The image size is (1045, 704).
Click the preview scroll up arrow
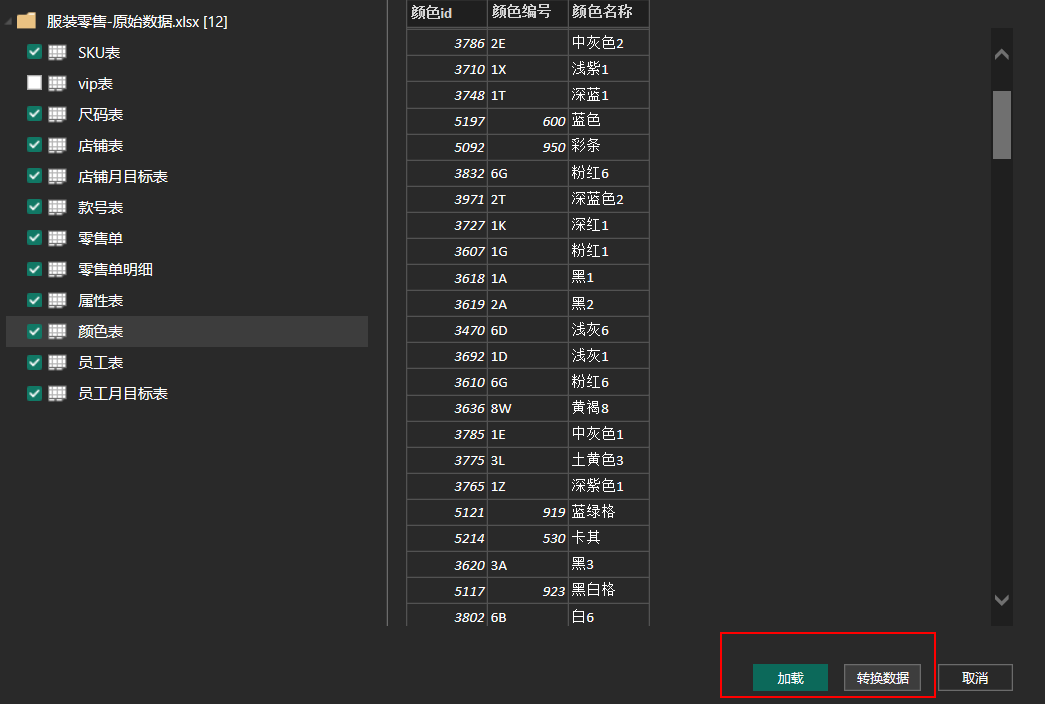(1002, 55)
